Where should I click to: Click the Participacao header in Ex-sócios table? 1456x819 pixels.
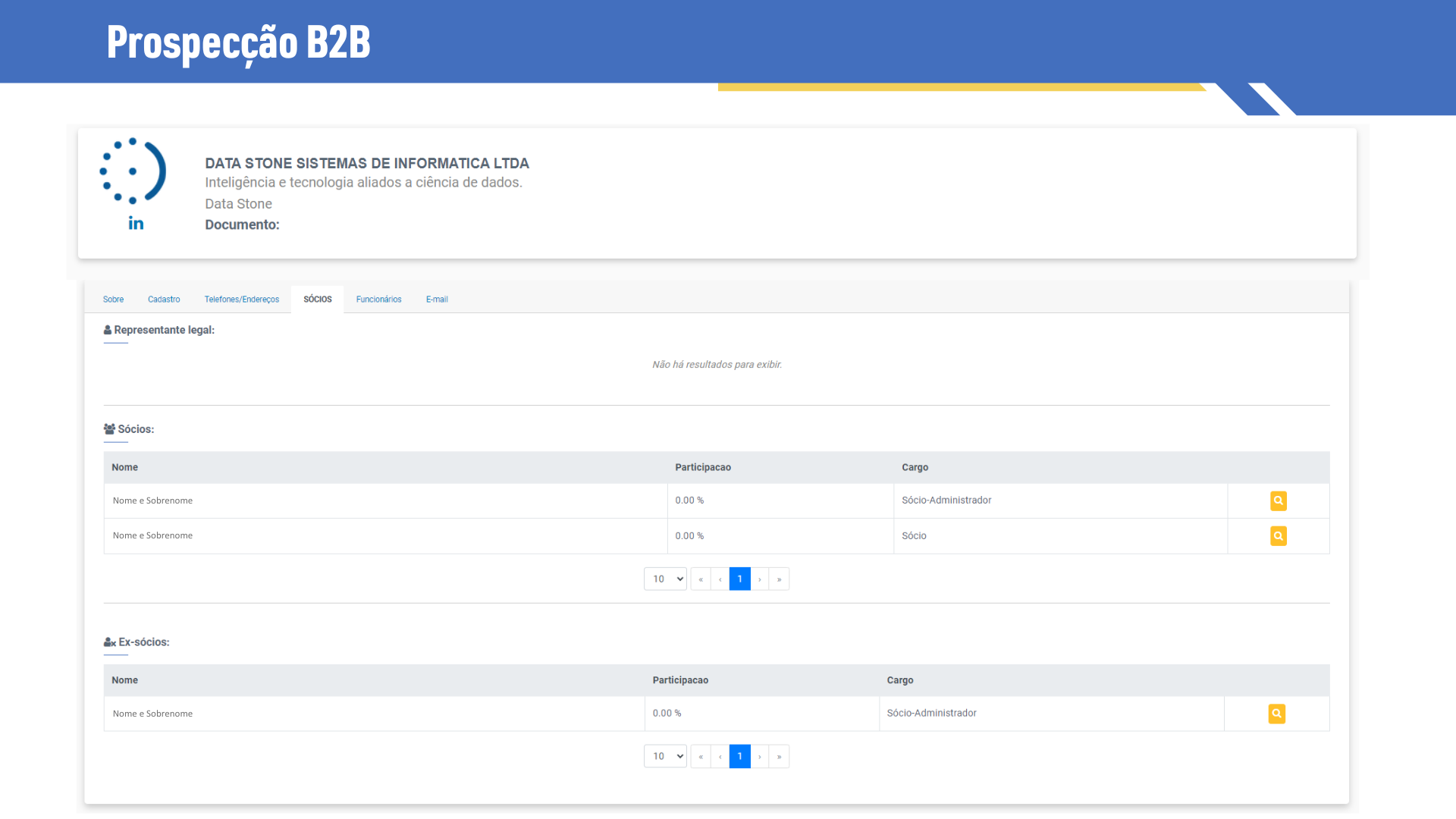tap(680, 680)
